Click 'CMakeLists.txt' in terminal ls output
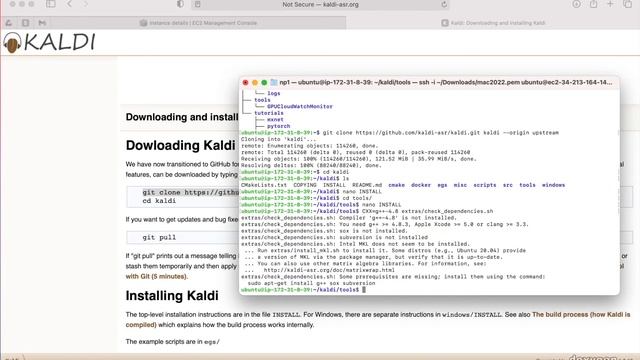 264,185
